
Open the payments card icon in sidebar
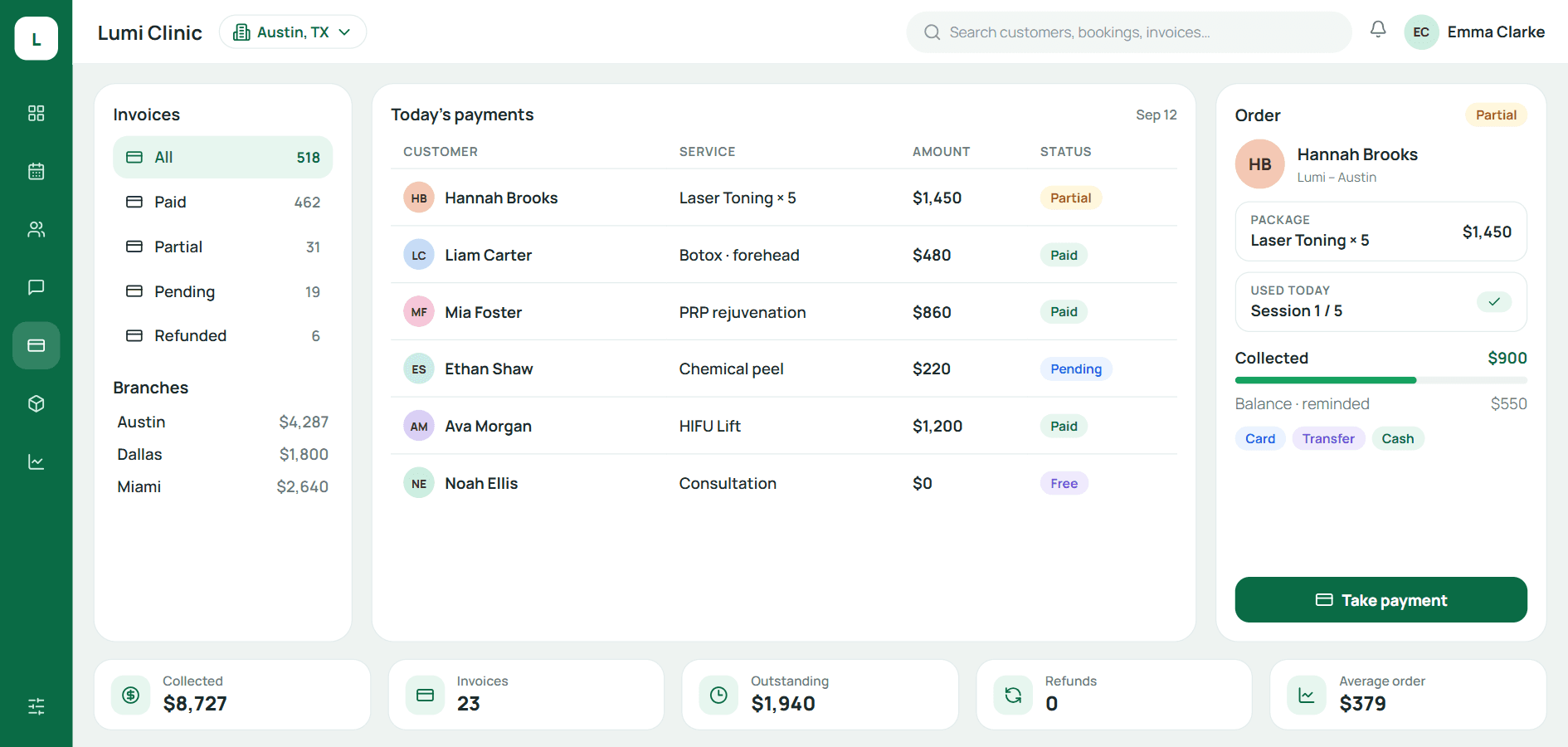pyautogui.click(x=36, y=345)
